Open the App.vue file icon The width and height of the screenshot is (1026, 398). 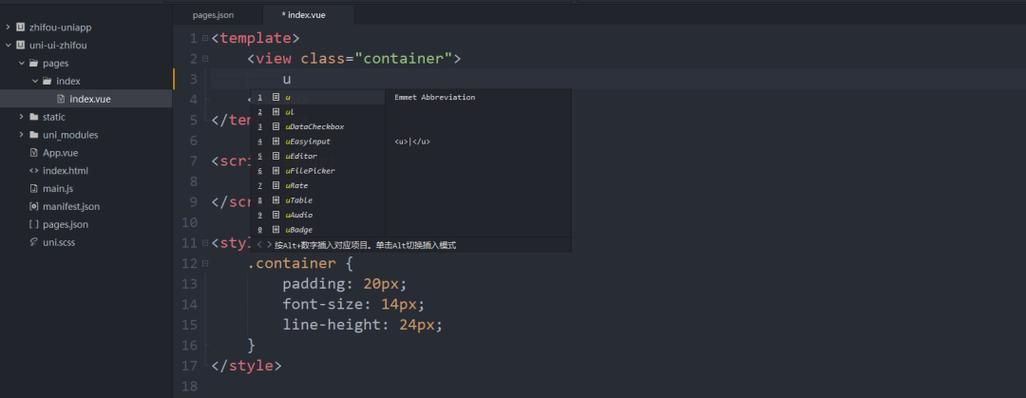pos(34,153)
